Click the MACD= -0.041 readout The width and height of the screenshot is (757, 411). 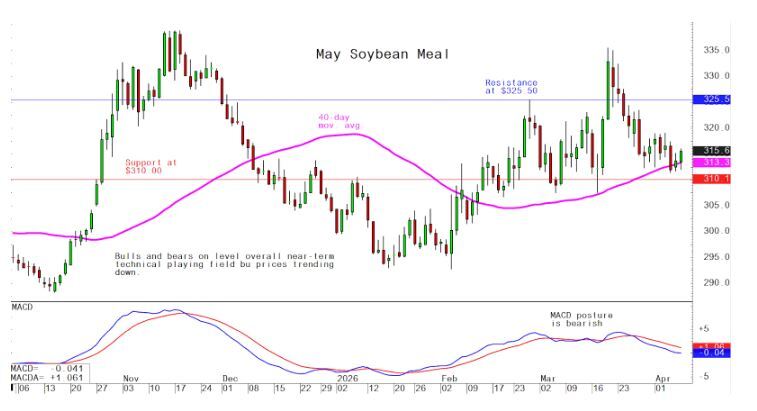point(45,369)
